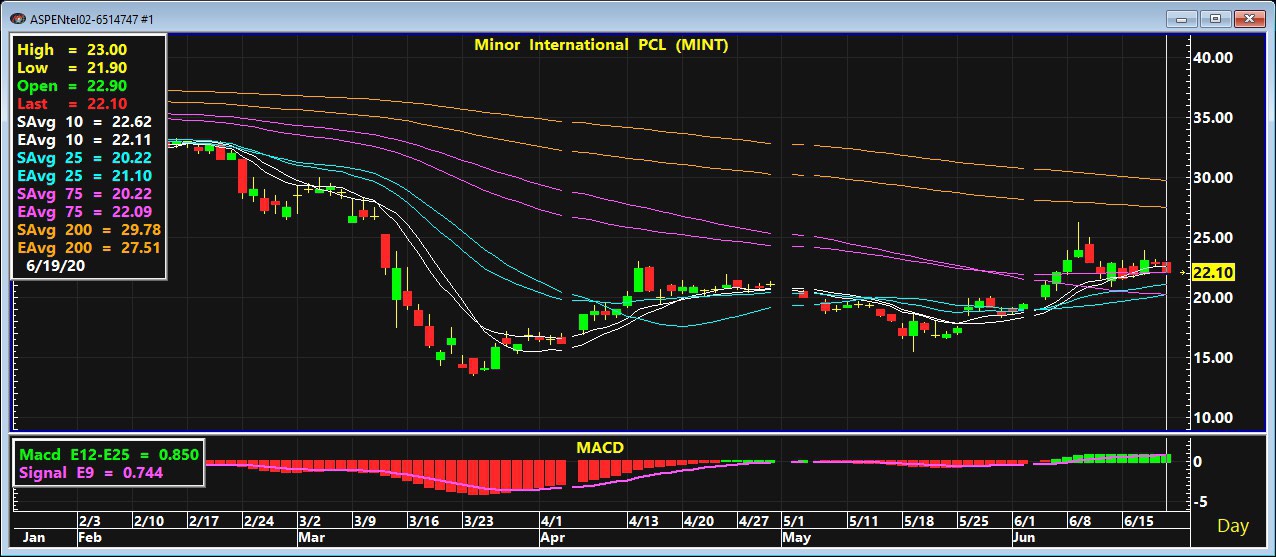Click the 3/2 date on time axis
This screenshot has width=1276, height=557.
point(310,521)
